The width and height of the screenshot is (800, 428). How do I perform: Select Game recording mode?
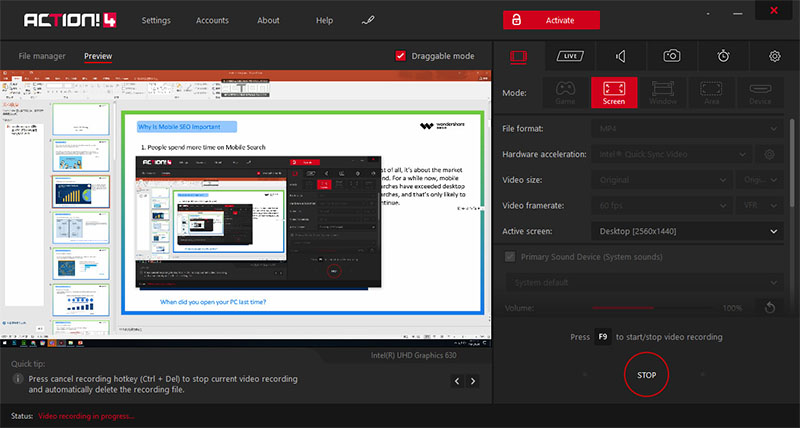(x=565, y=92)
